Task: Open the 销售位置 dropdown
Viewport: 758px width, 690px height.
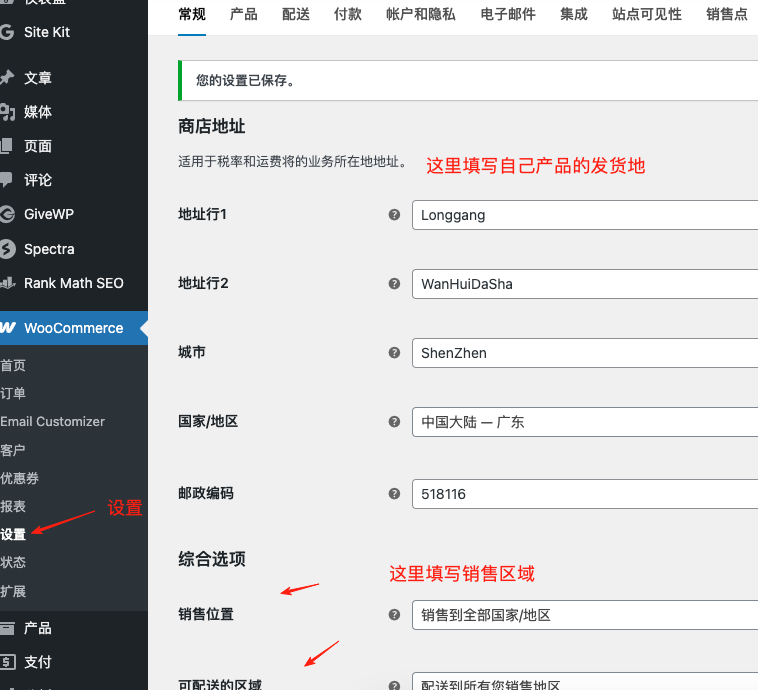Action: [x=584, y=615]
